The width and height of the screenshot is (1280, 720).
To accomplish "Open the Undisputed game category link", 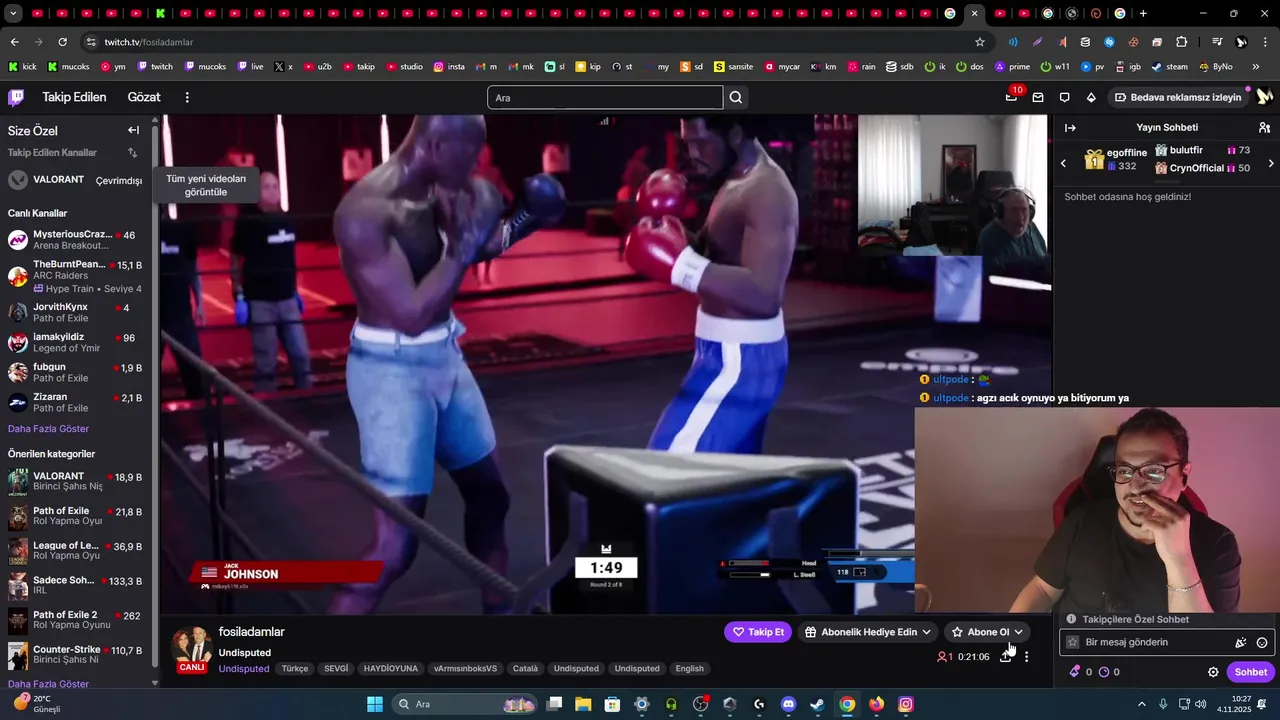I will 244,669.
